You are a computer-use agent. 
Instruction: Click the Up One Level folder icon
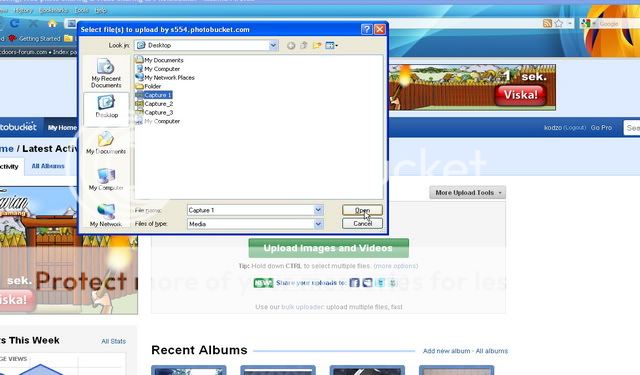coord(304,45)
